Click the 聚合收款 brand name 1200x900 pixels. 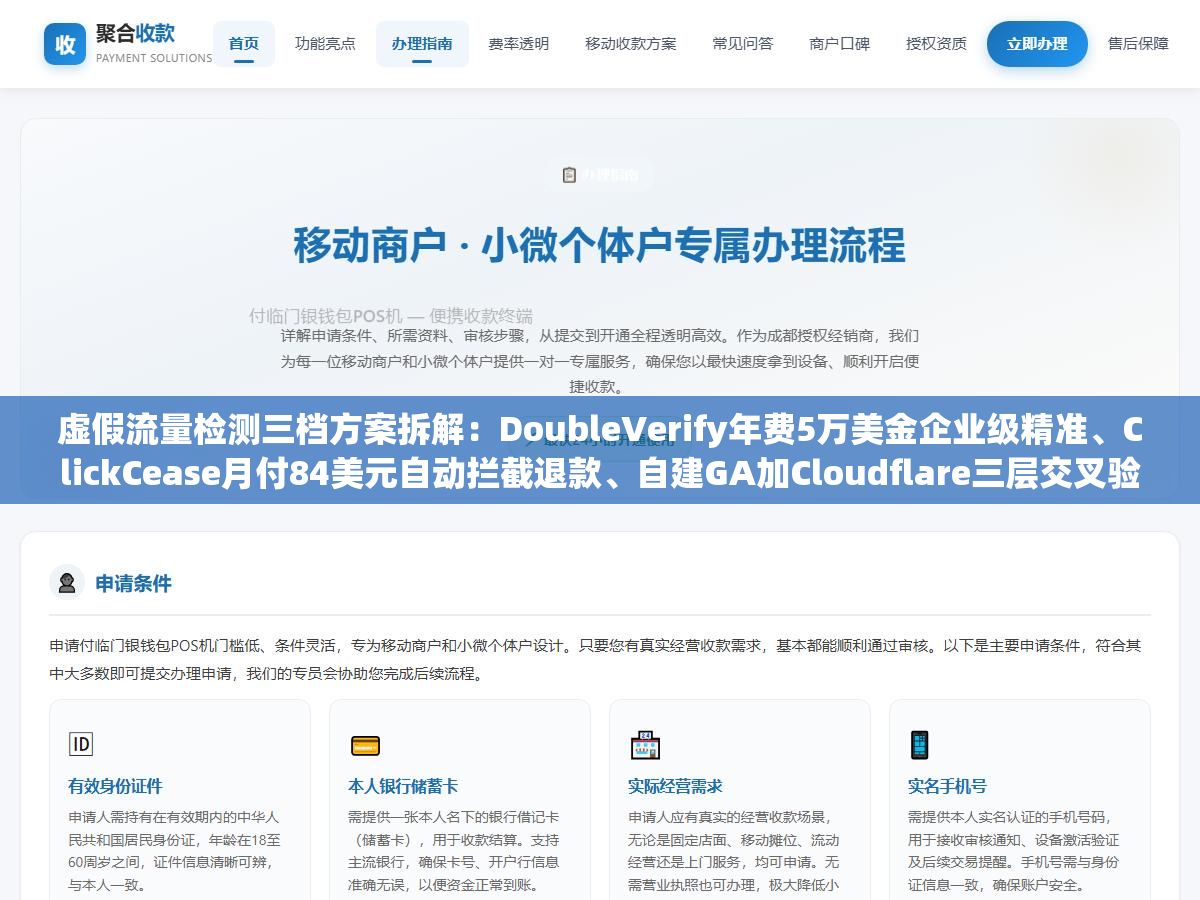tap(135, 33)
